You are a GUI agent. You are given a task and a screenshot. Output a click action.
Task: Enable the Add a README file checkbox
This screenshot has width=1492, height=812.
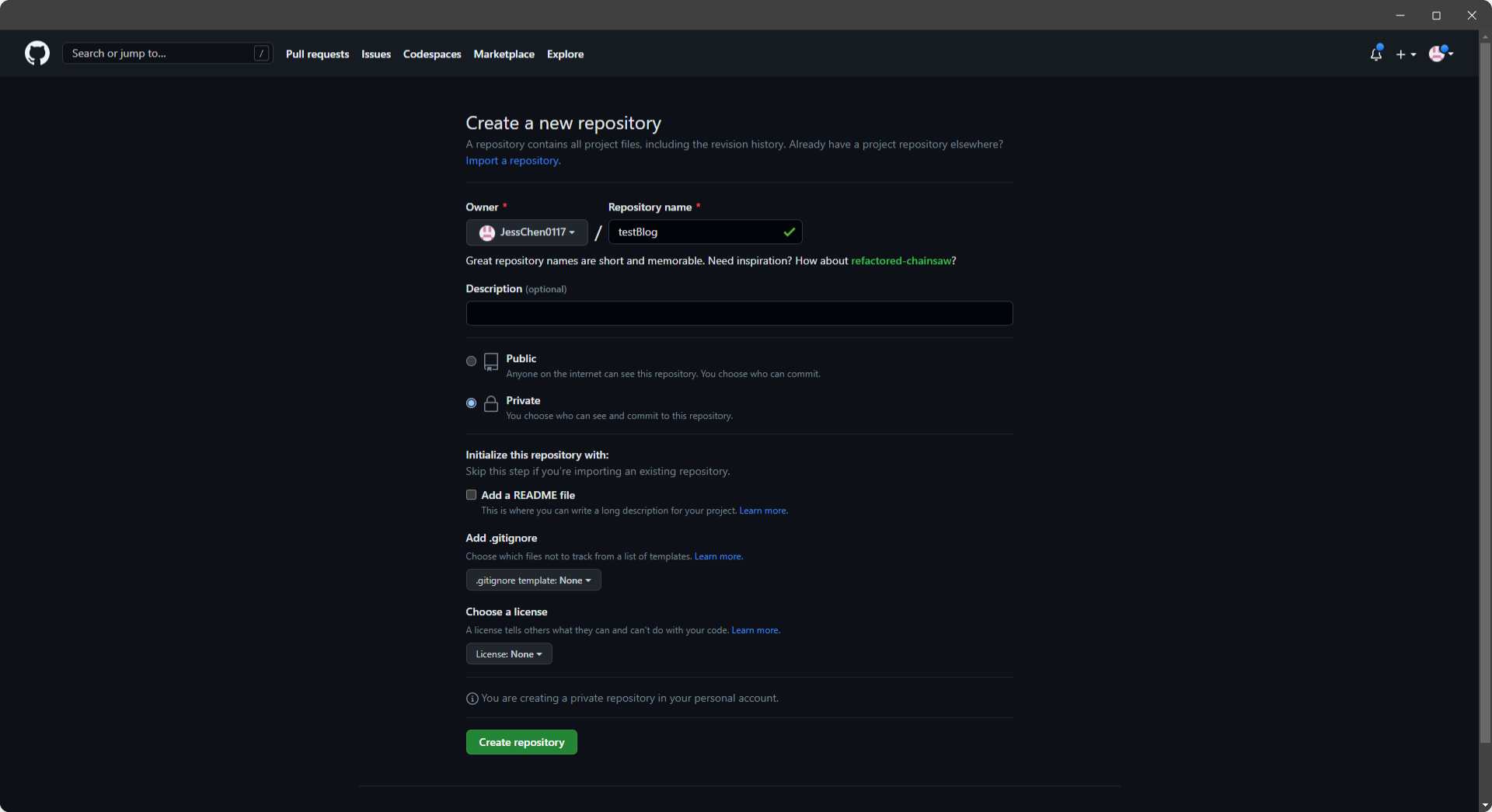(471, 495)
